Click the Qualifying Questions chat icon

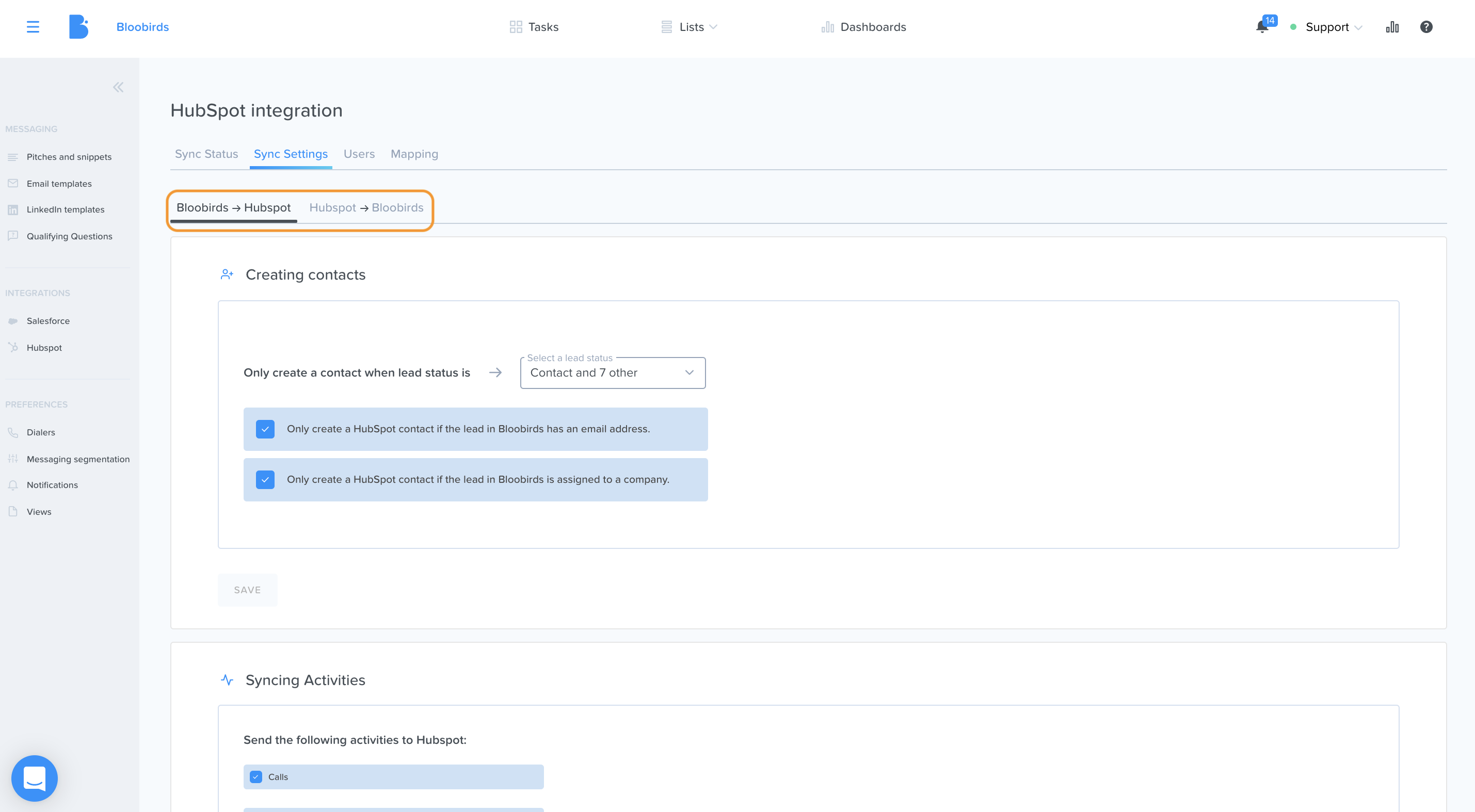pyautogui.click(x=12, y=236)
